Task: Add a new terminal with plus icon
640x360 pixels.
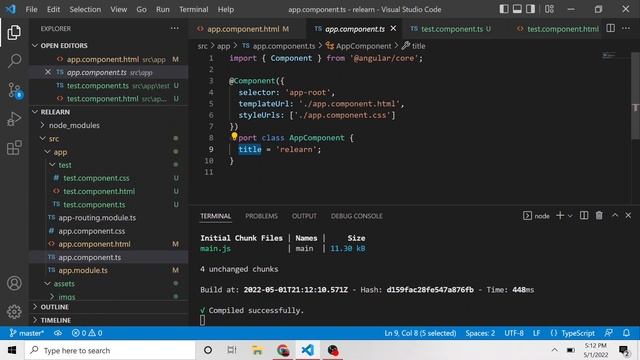Action: [560, 216]
